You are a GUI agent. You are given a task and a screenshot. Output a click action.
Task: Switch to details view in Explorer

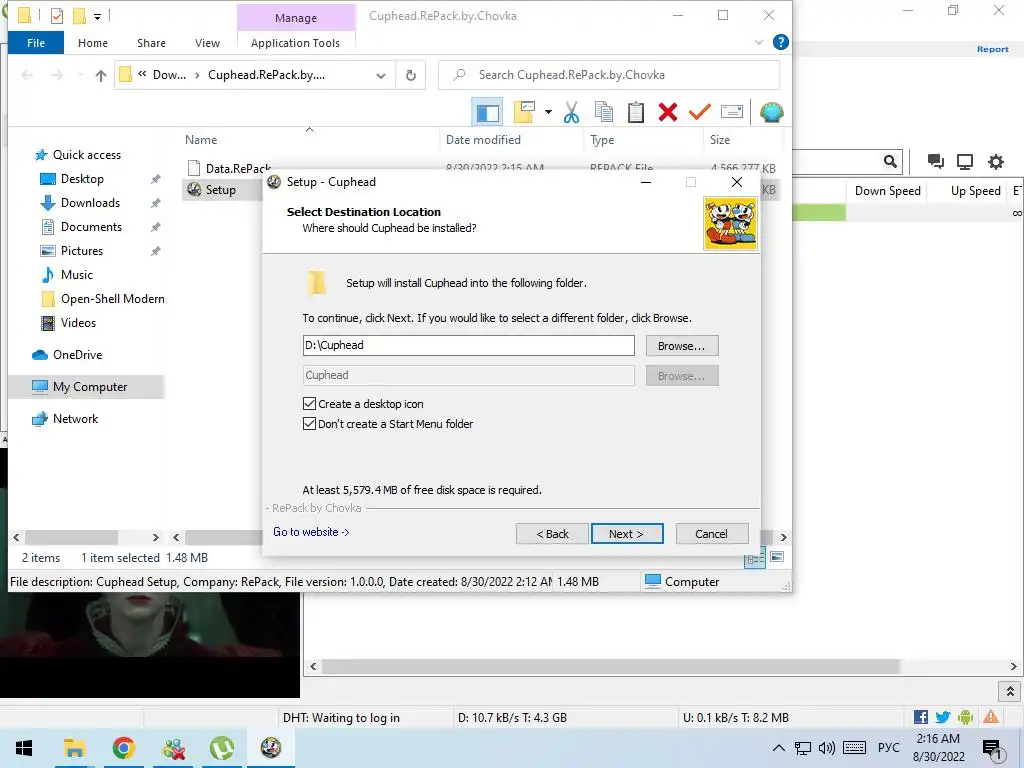coord(755,559)
